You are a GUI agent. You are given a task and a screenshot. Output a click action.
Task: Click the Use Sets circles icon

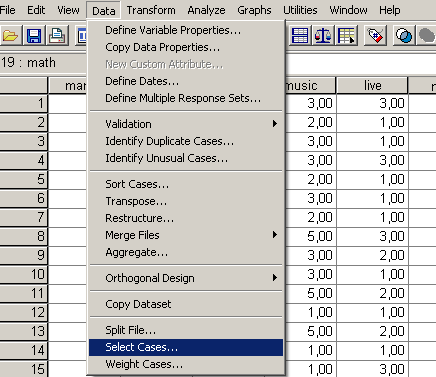click(403, 36)
